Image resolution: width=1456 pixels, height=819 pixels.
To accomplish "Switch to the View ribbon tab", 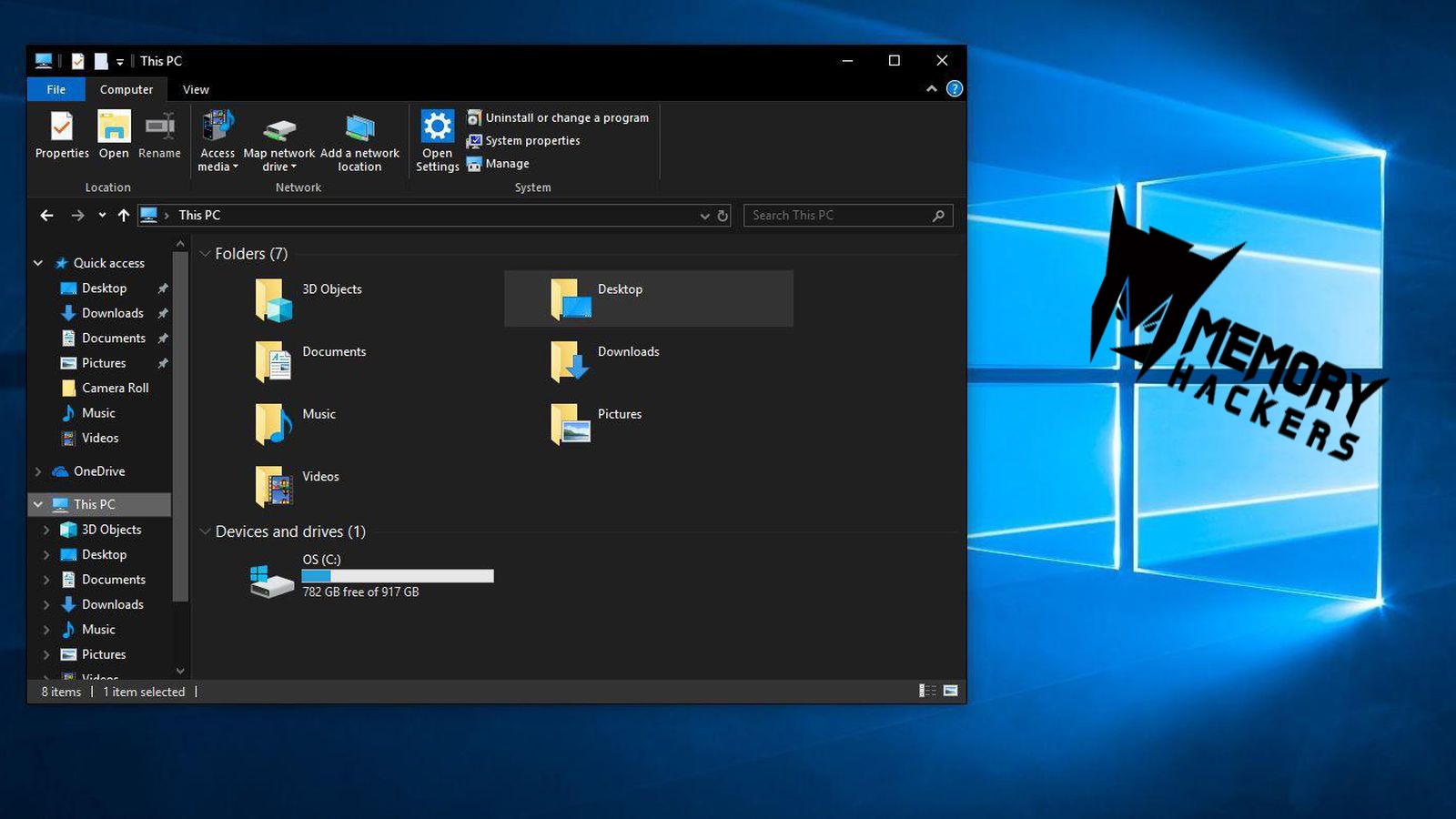I will click(x=196, y=89).
